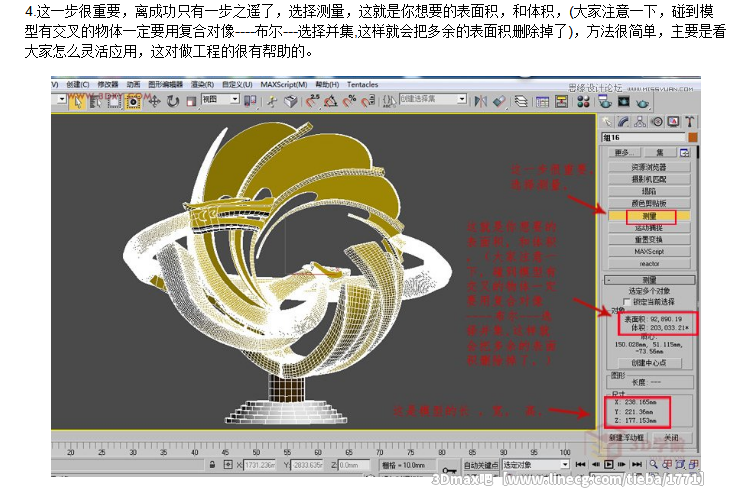
Task: Click the orange object color swatch
Action: click(690, 137)
